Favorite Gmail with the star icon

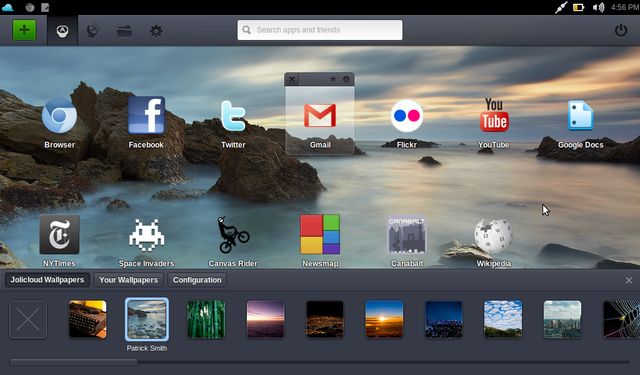[333, 79]
